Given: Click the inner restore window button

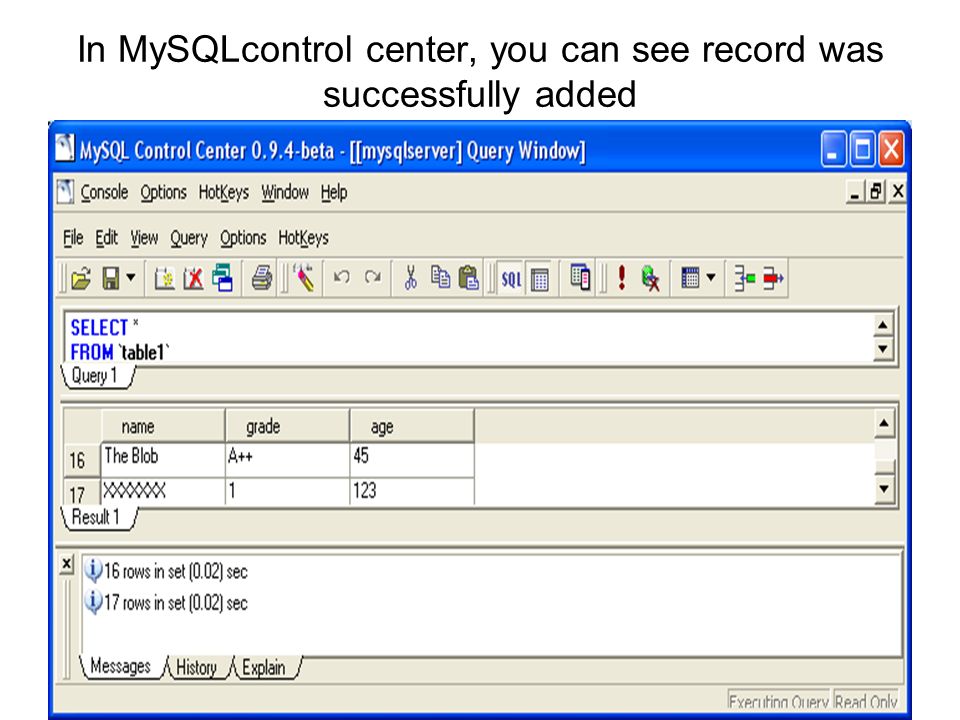Looking at the screenshot, I should [x=876, y=192].
